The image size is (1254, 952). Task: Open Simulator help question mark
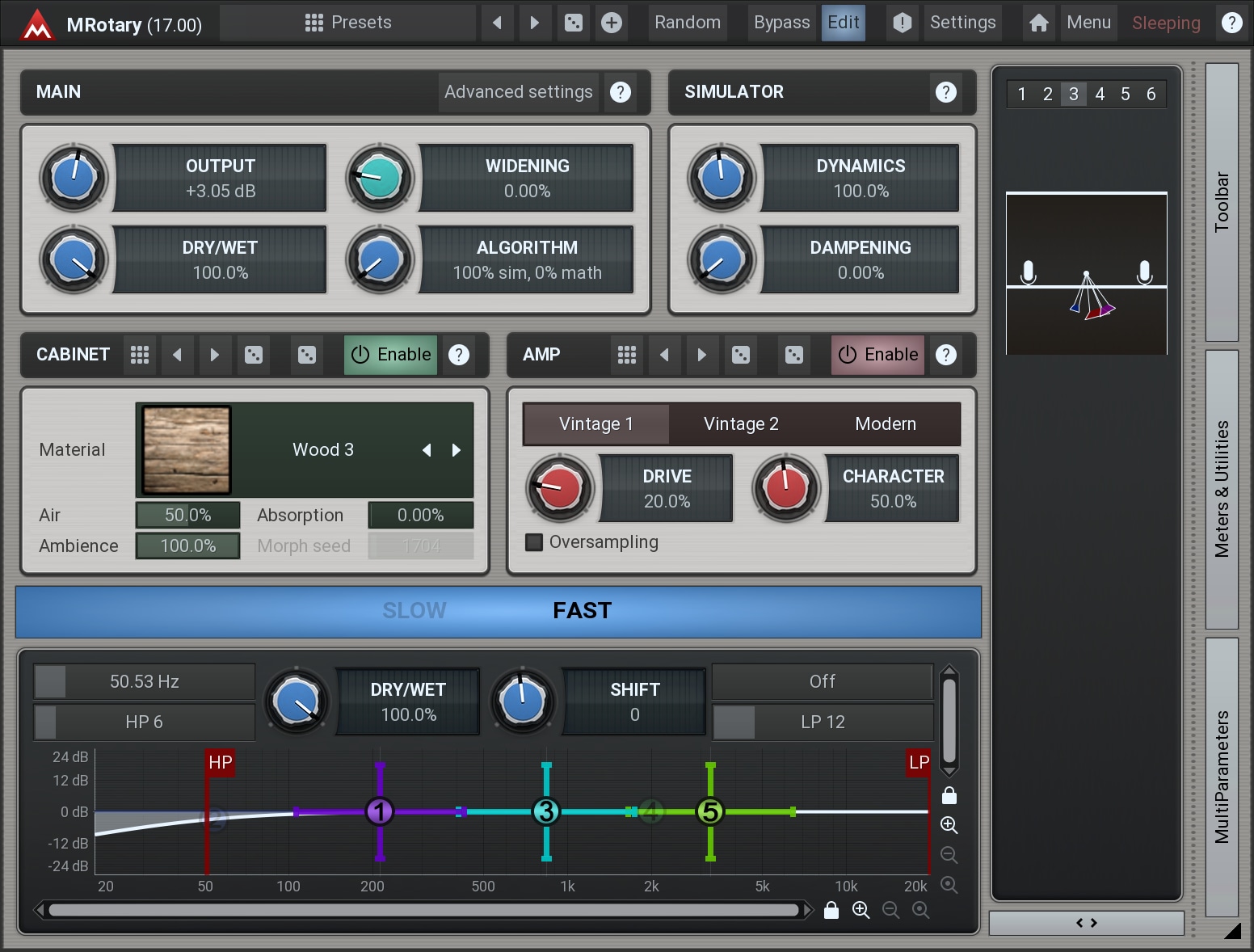coord(945,92)
